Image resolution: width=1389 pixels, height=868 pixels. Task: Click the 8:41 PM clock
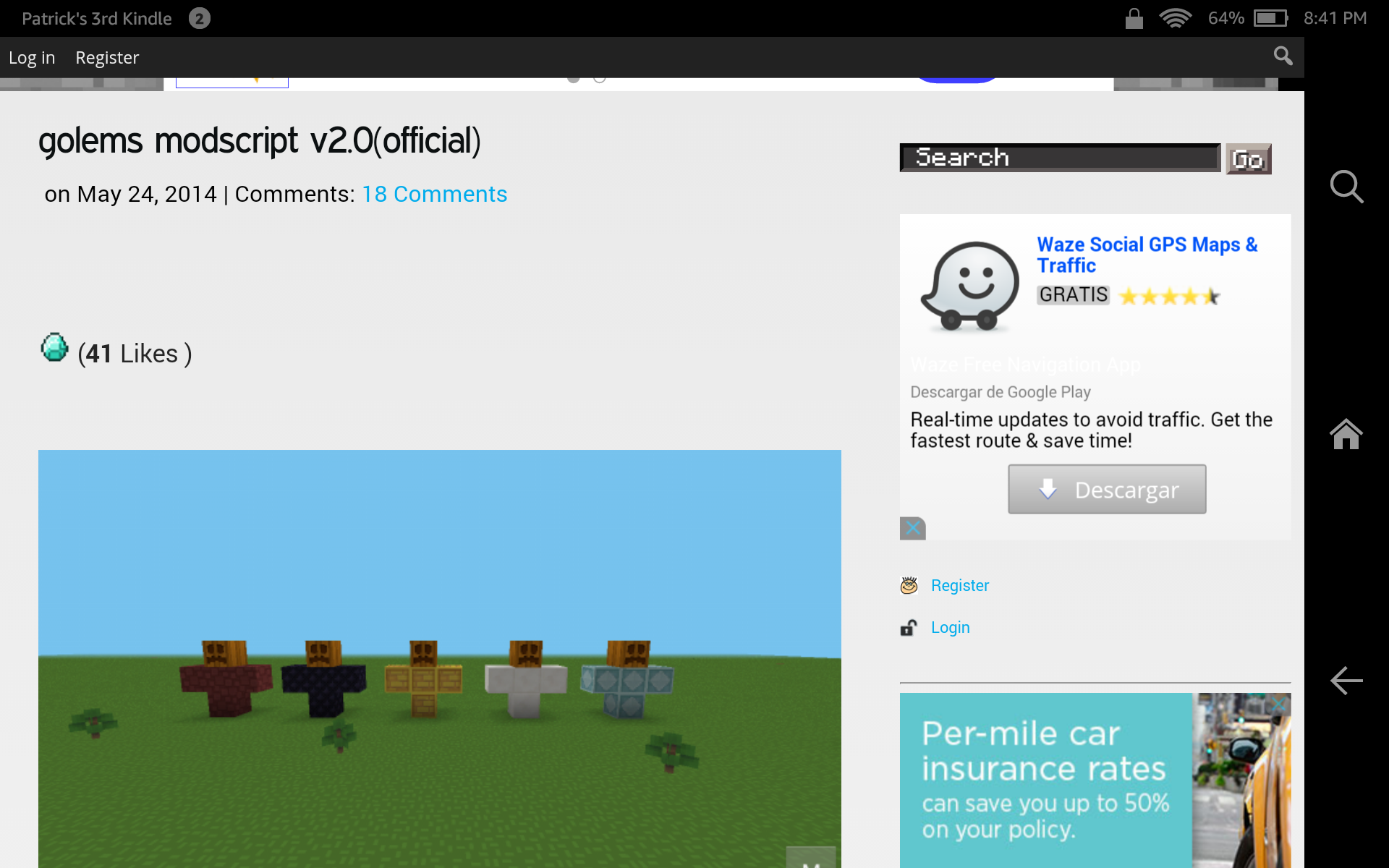pos(1335,18)
